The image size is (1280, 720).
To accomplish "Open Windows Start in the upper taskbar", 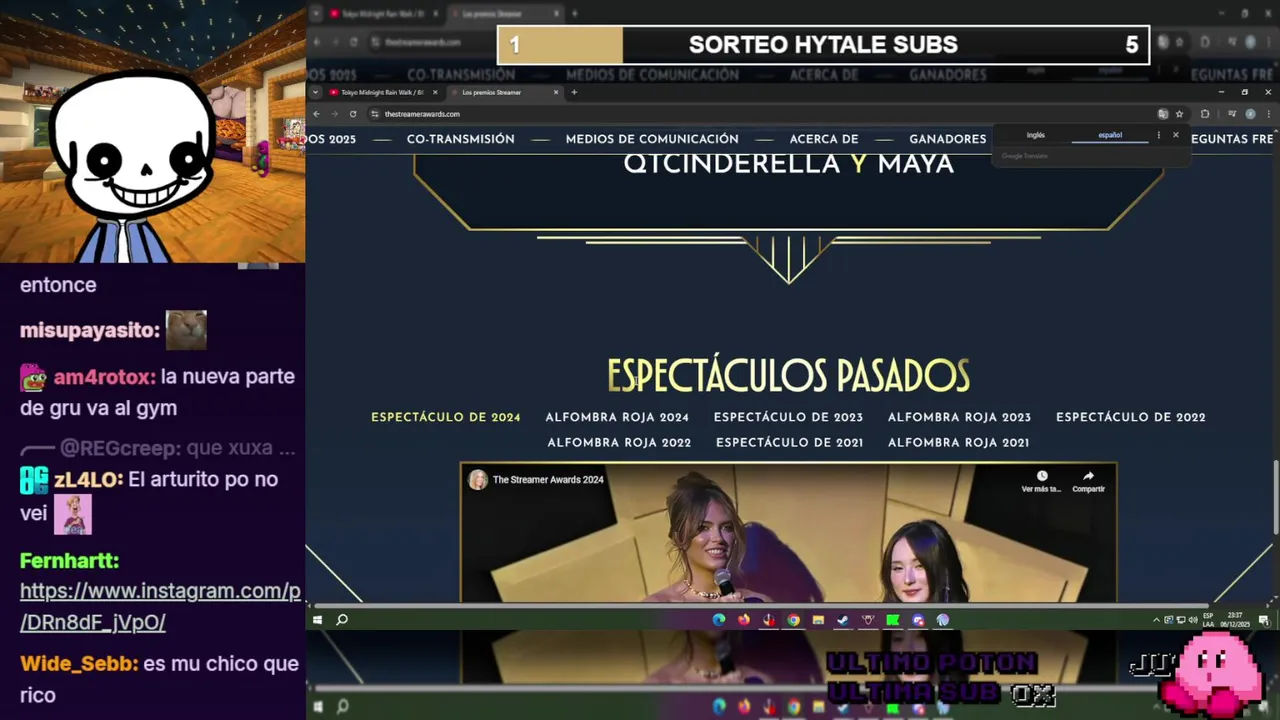I will [x=318, y=620].
